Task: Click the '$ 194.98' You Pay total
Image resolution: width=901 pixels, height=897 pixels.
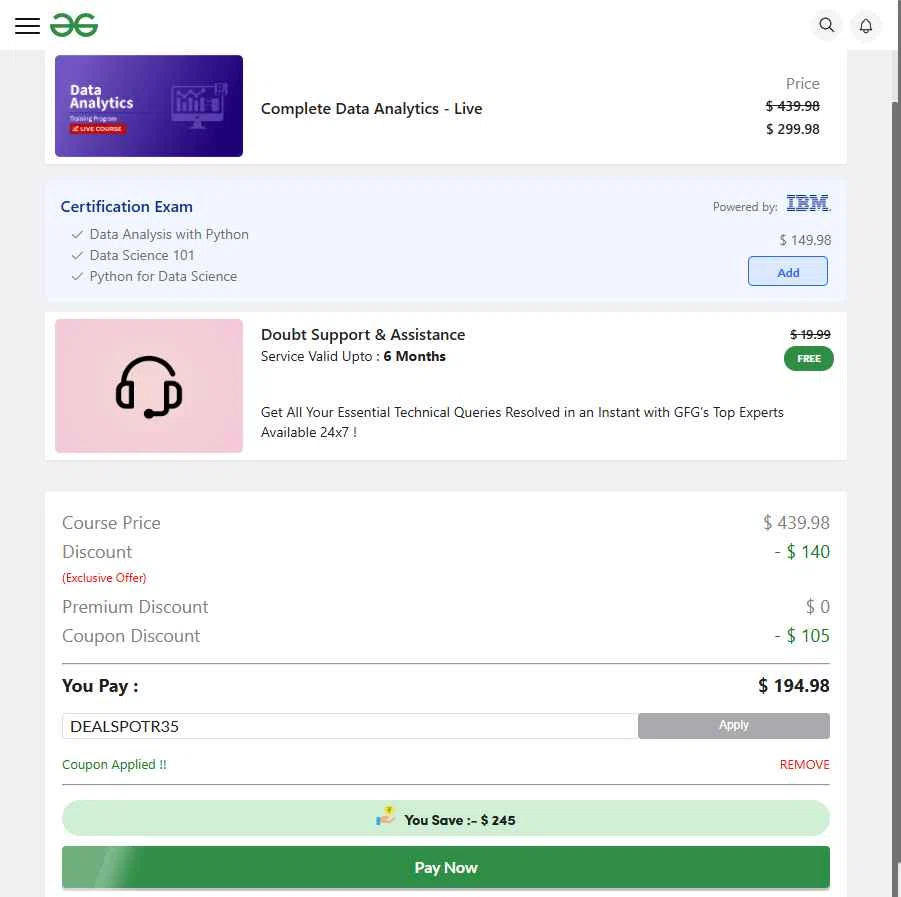Action: [x=794, y=686]
